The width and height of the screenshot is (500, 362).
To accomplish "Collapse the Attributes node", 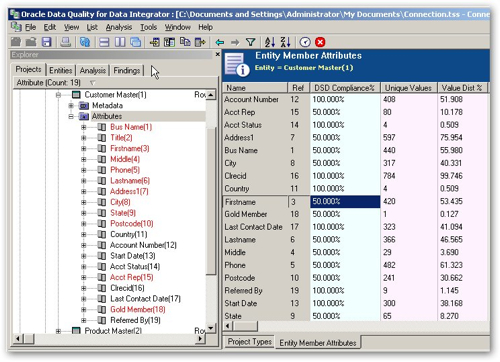I will click(x=71, y=116).
